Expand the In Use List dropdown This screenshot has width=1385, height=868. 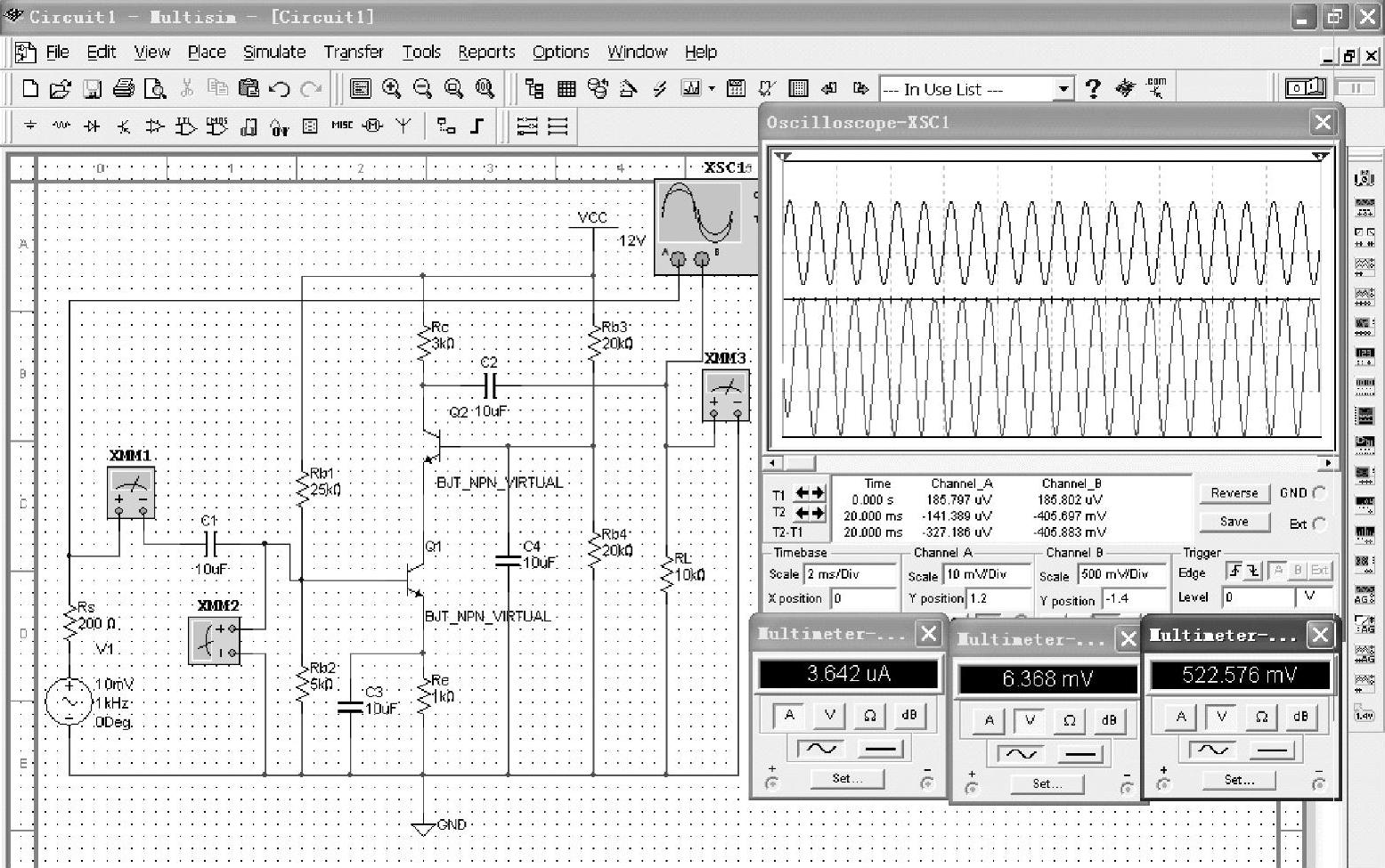point(1063,89)
